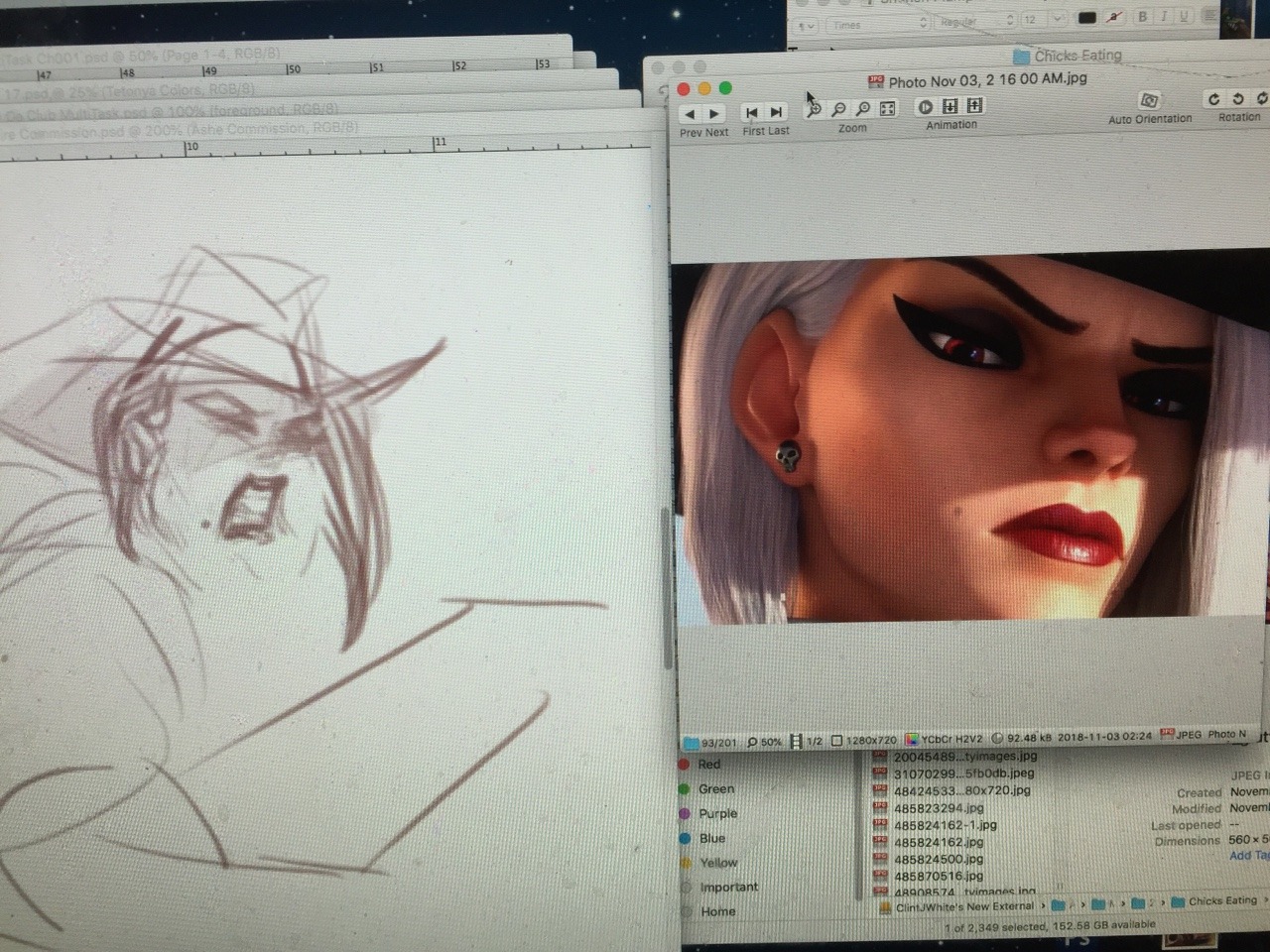Open ClintJWhite's New External in path bar

(x=958, y=906)
